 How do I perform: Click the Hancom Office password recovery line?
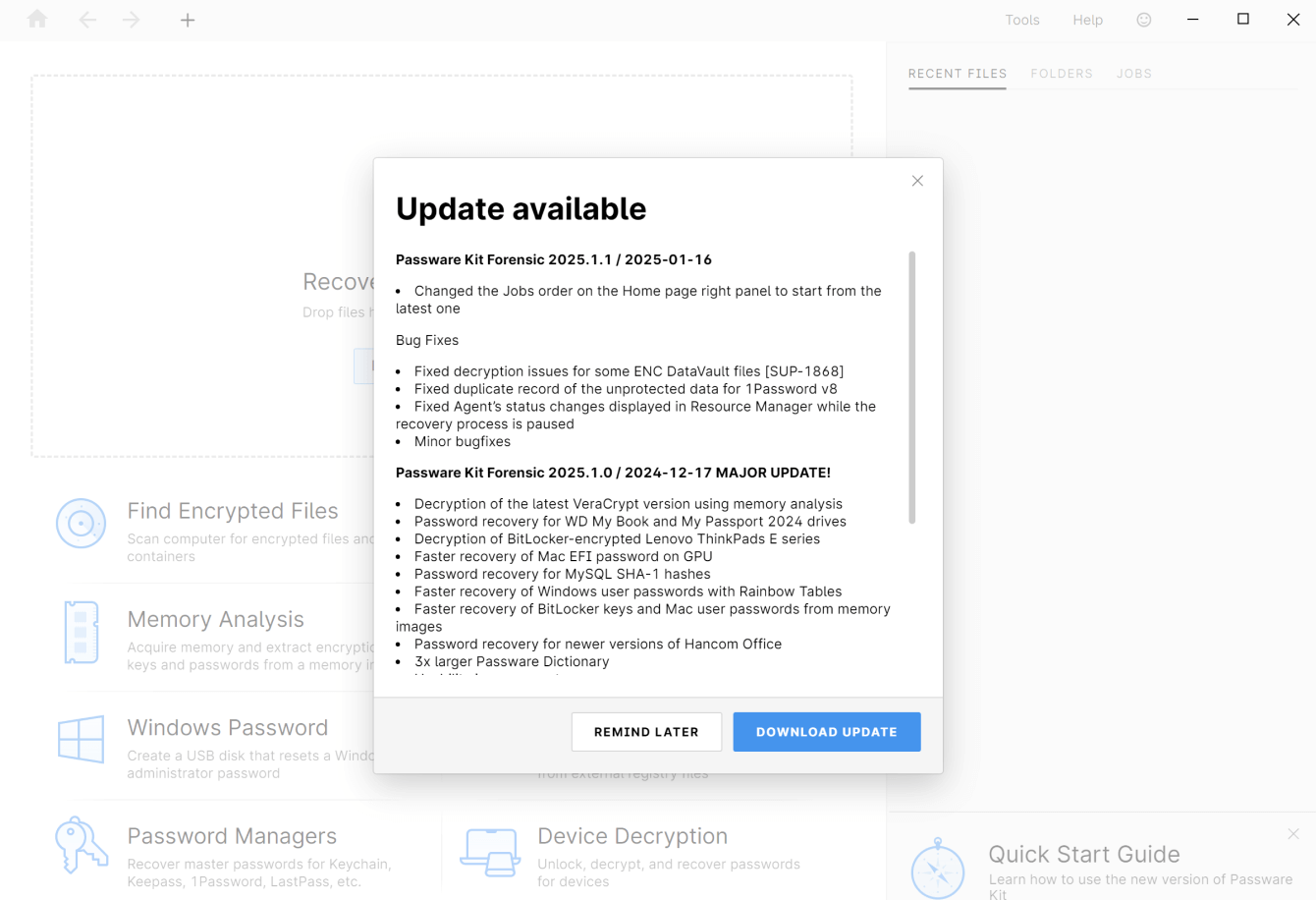click(598, 644)
